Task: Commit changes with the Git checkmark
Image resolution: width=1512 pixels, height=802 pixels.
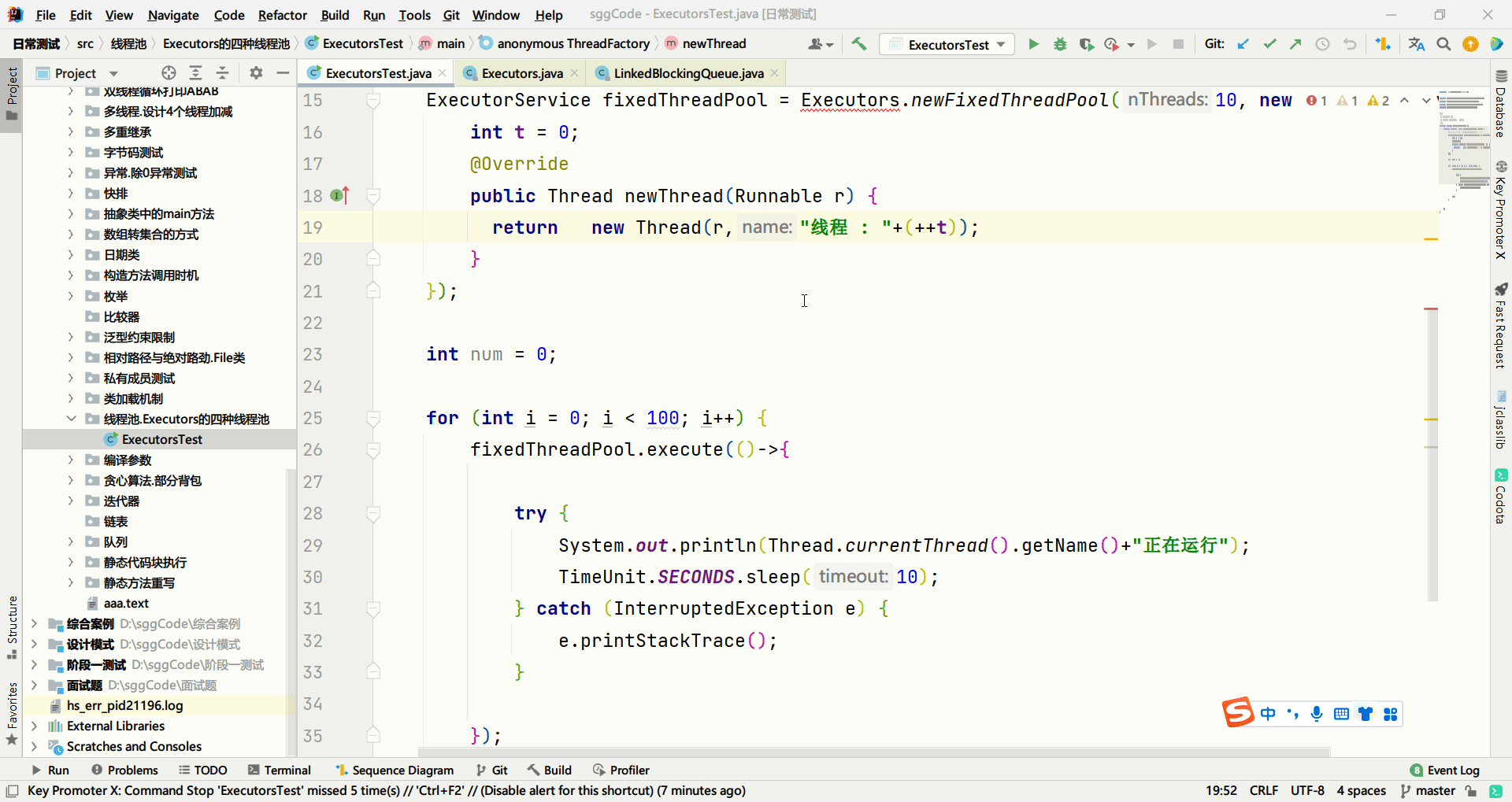Action: [1269, 44]
